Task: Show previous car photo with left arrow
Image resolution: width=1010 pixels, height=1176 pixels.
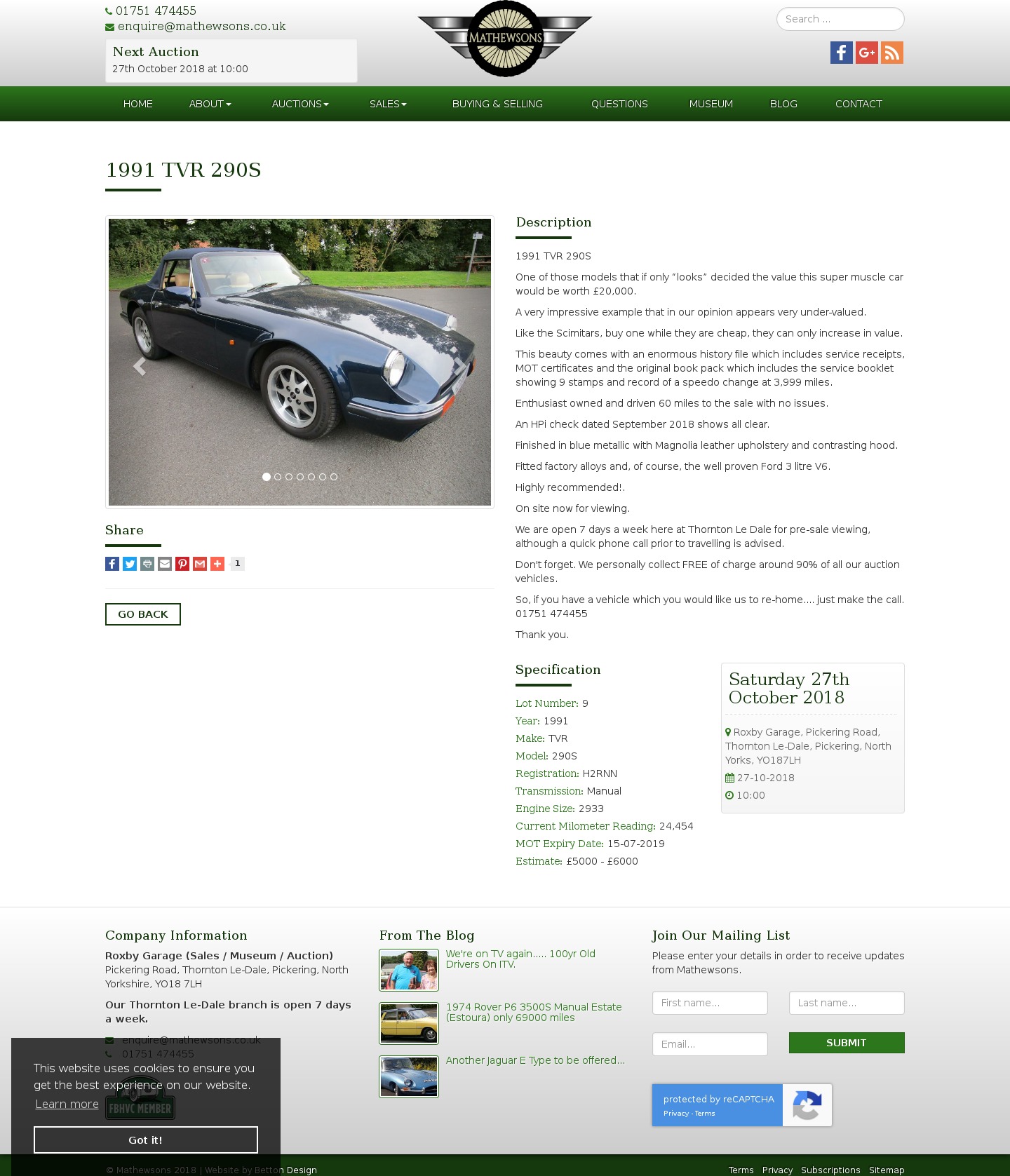Action: [139, 365]
